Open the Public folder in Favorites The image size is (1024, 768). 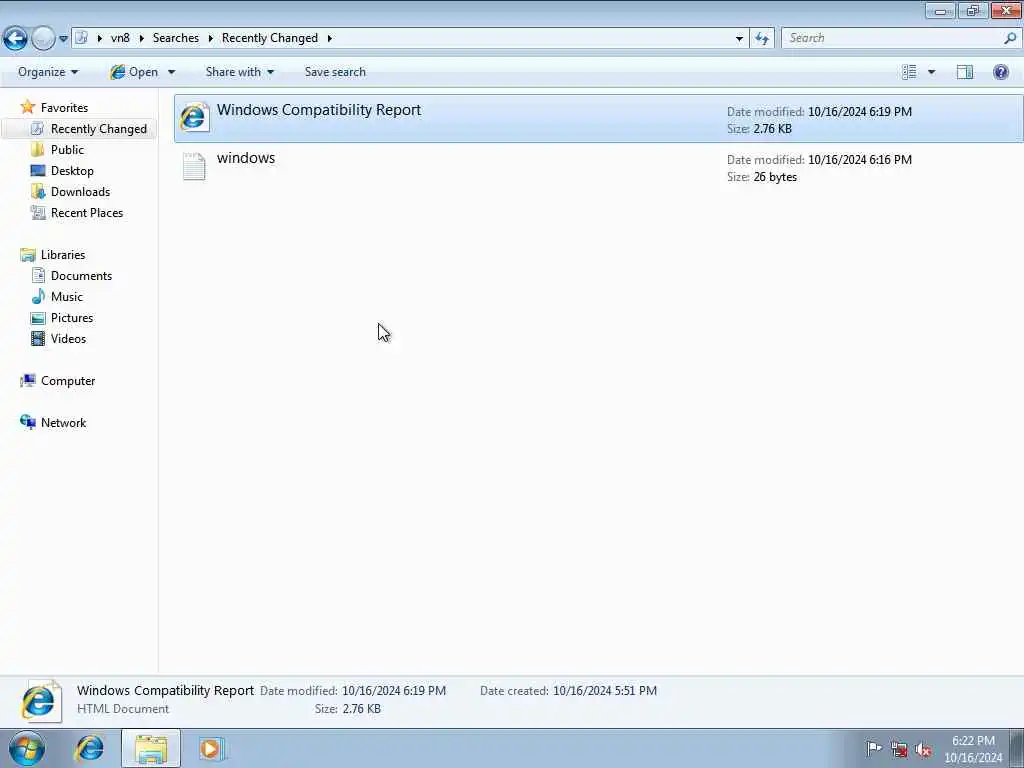(67, 150)
